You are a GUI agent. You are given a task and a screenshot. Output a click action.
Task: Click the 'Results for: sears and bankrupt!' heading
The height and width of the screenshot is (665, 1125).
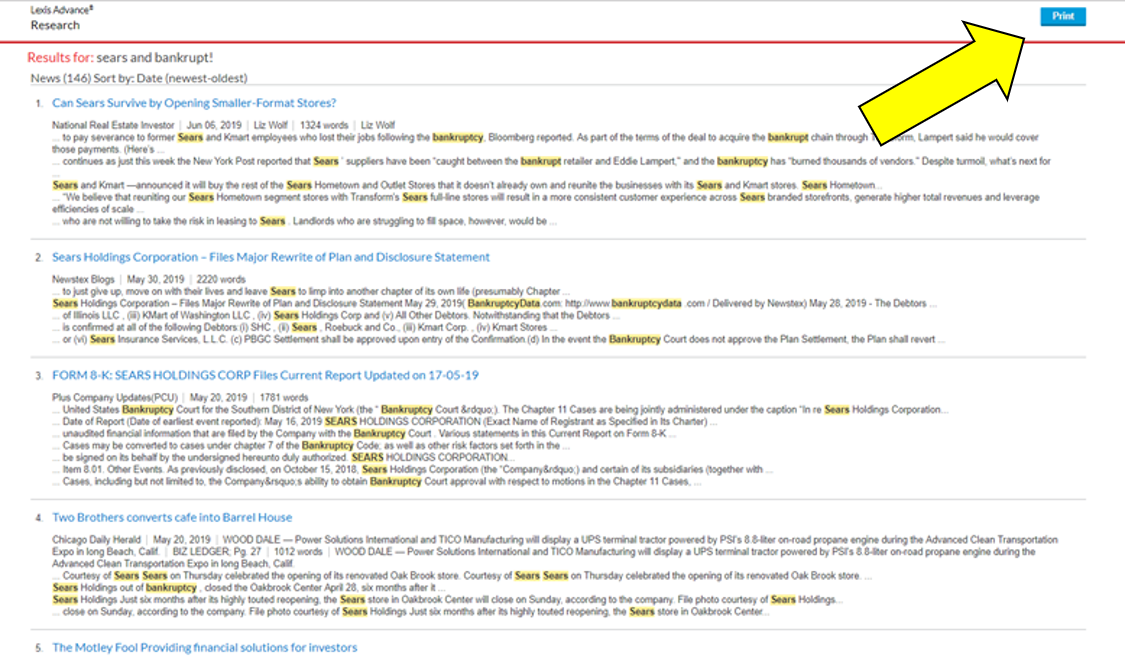120,57
